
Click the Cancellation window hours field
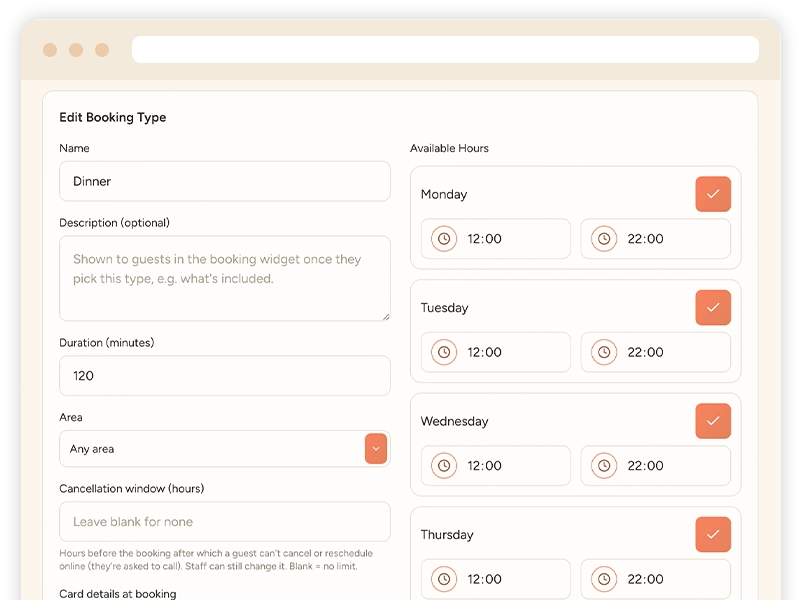pos(225,521)
